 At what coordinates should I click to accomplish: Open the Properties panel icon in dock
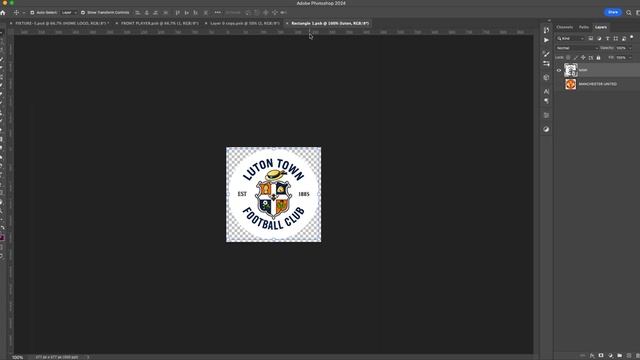(x=546, y=115)
